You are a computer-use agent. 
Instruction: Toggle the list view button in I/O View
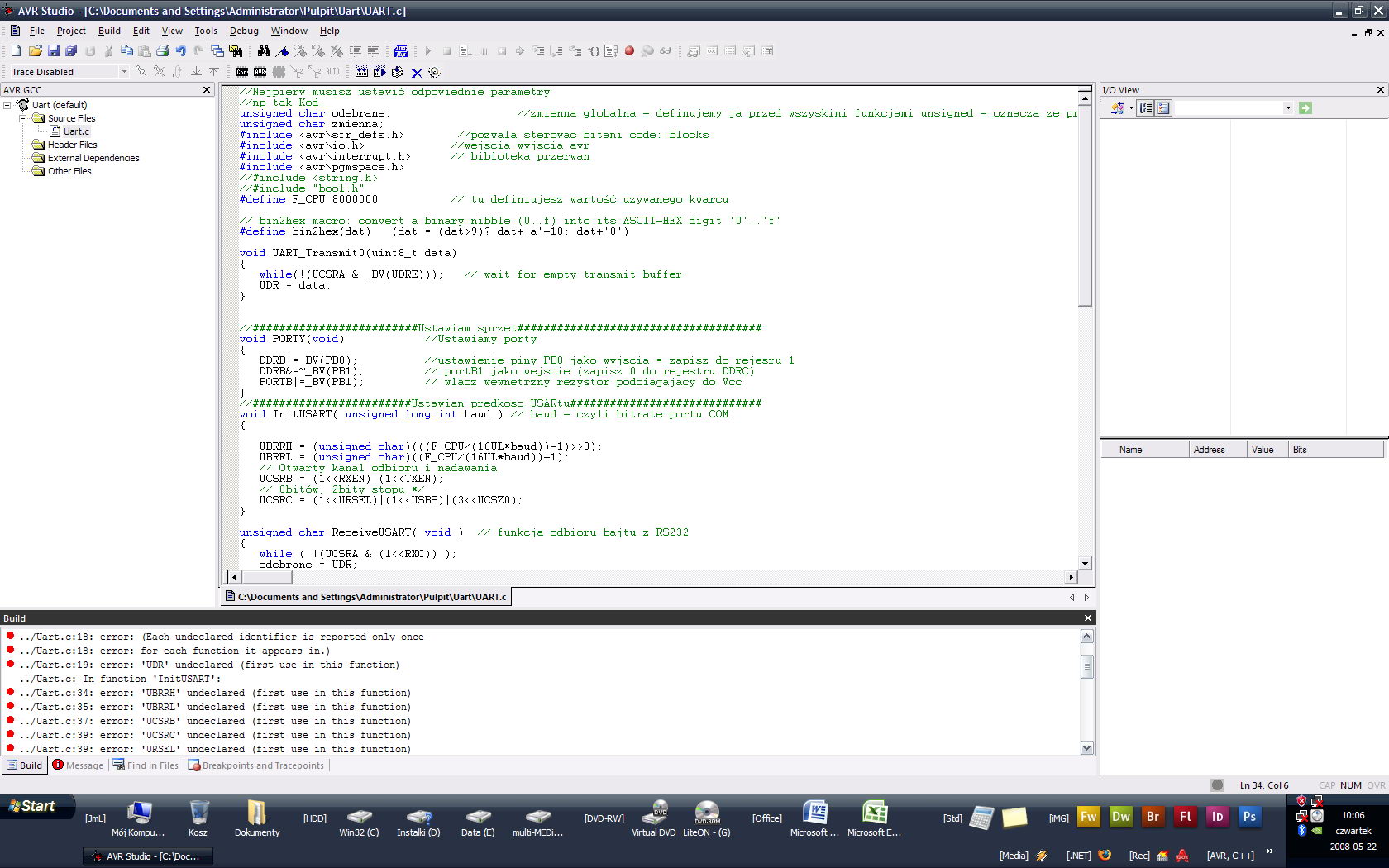[x=1163, y=108]
